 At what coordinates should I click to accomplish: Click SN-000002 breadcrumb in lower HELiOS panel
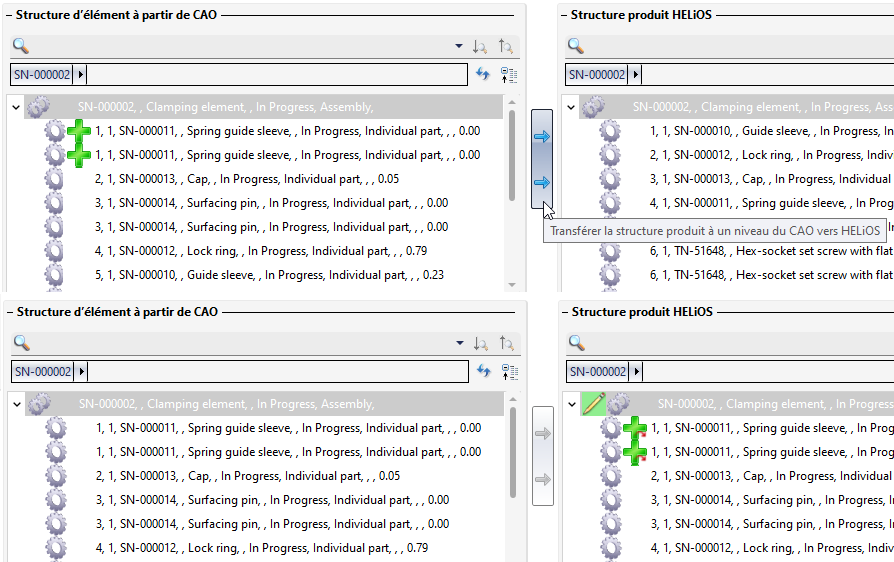tap(598, 372)
